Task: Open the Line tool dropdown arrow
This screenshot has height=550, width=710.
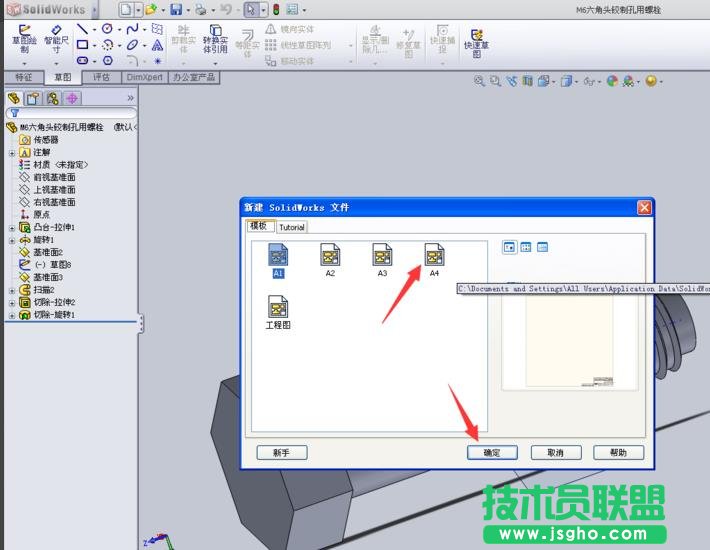Action: tap(94, 30)
